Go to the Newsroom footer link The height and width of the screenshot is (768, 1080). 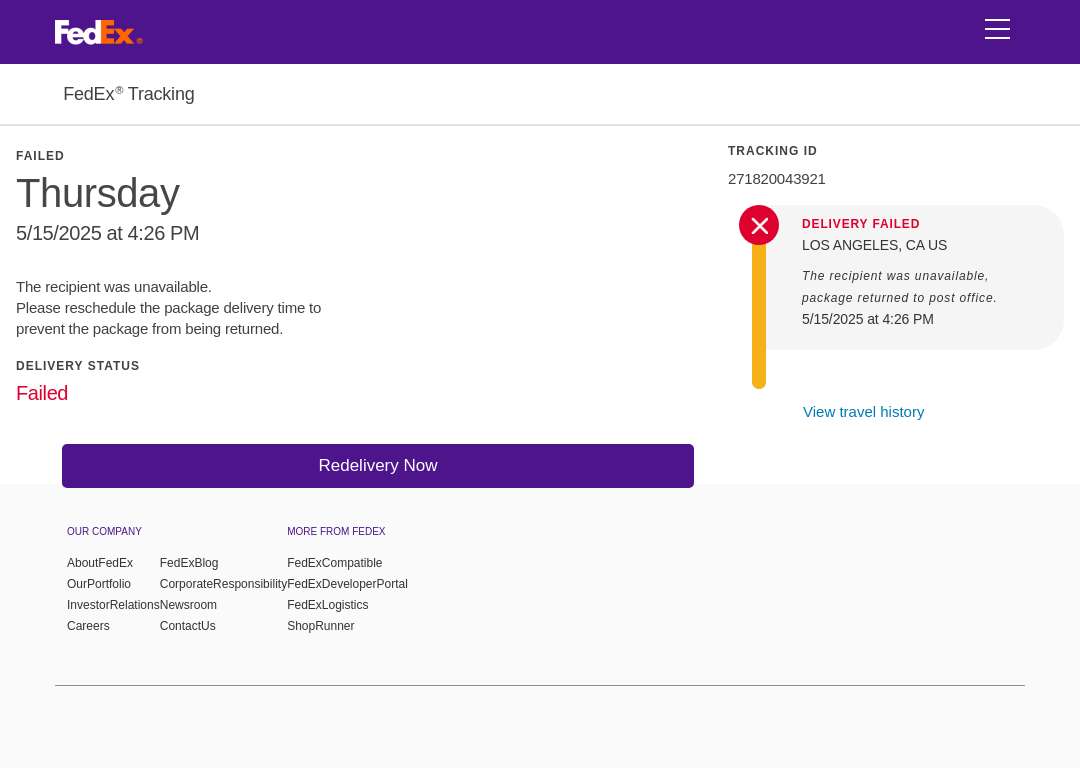pos(188,605)
